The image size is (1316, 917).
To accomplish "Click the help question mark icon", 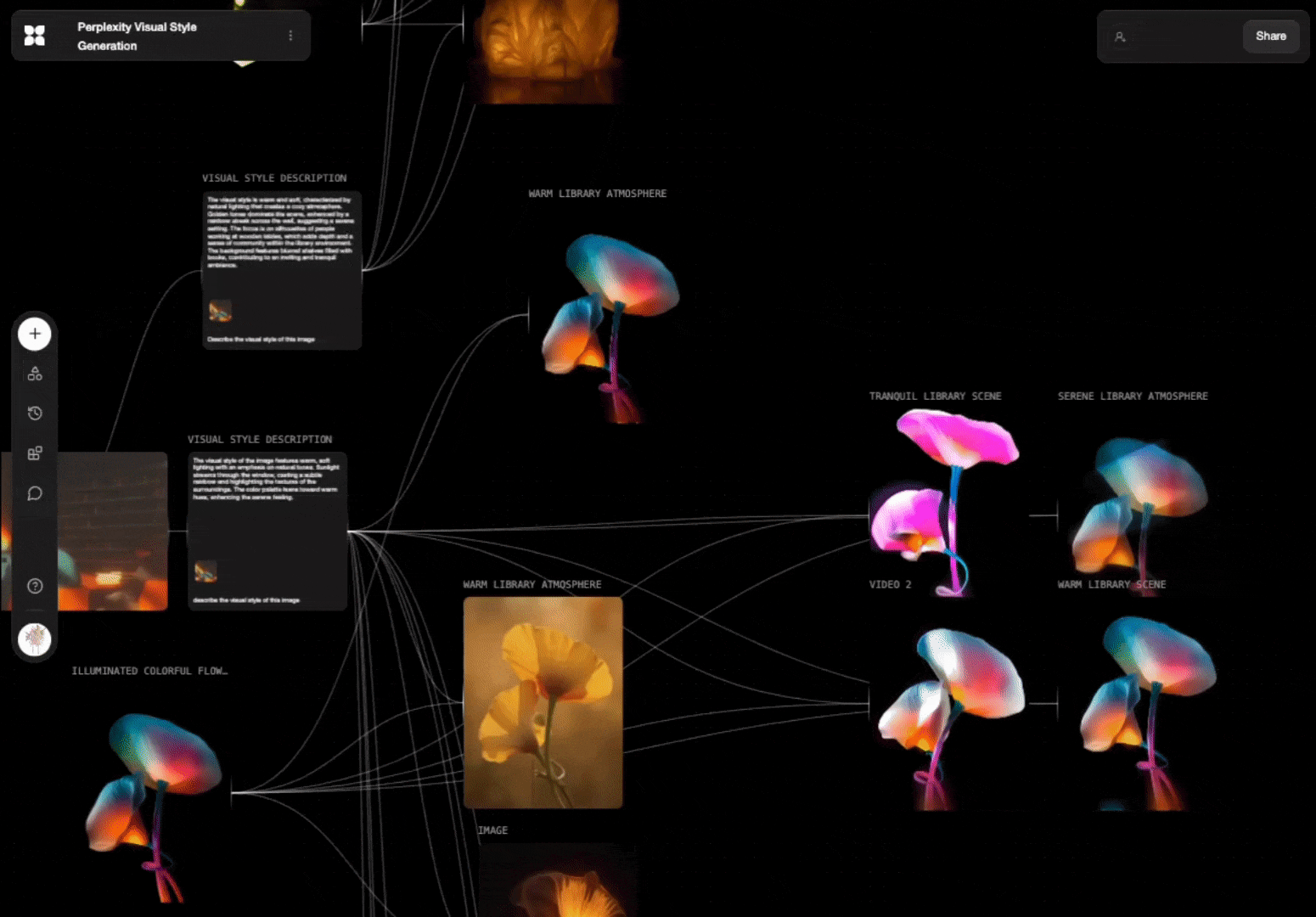I will pos(35,586).
